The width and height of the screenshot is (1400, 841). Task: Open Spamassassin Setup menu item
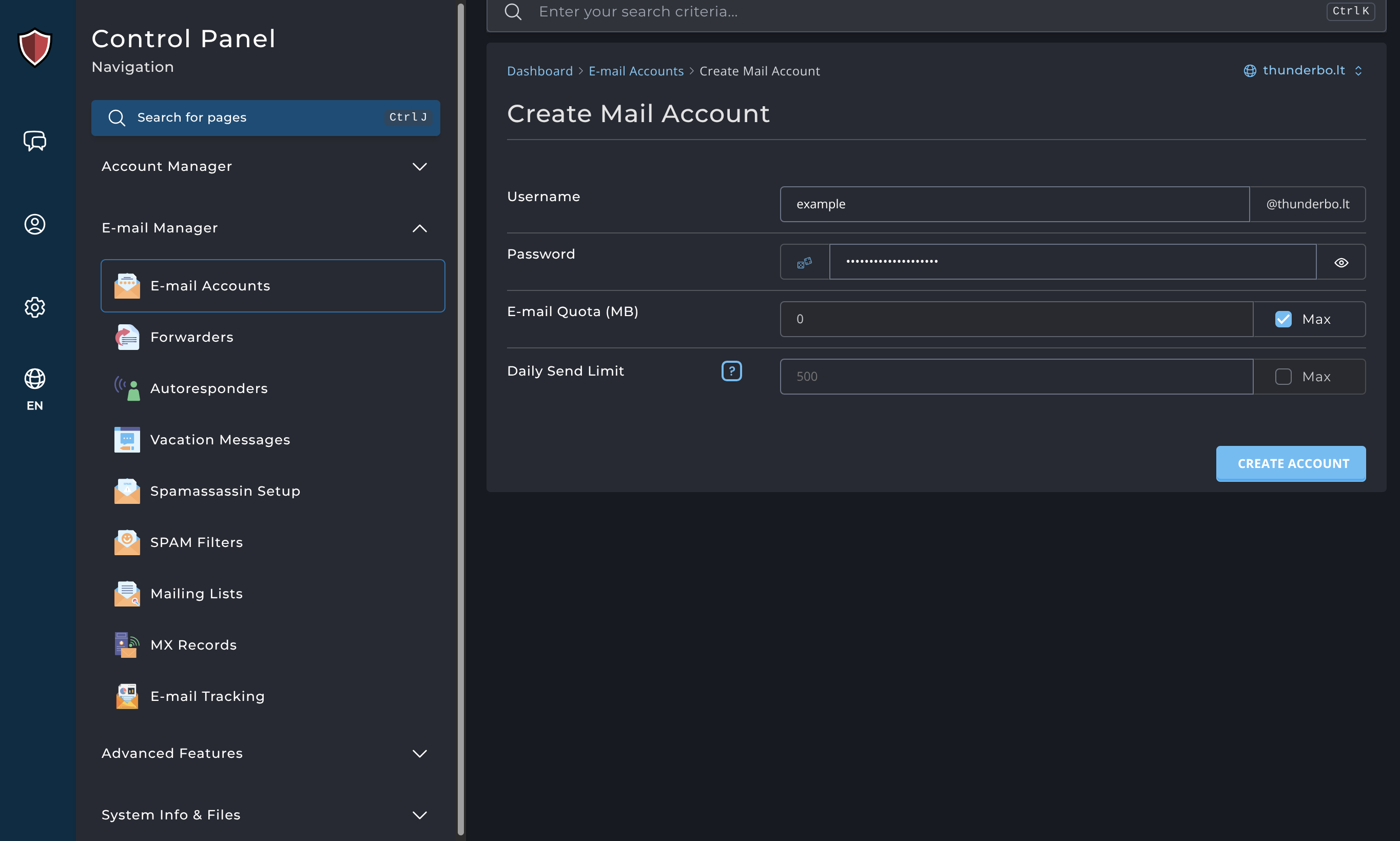point(225,491)
